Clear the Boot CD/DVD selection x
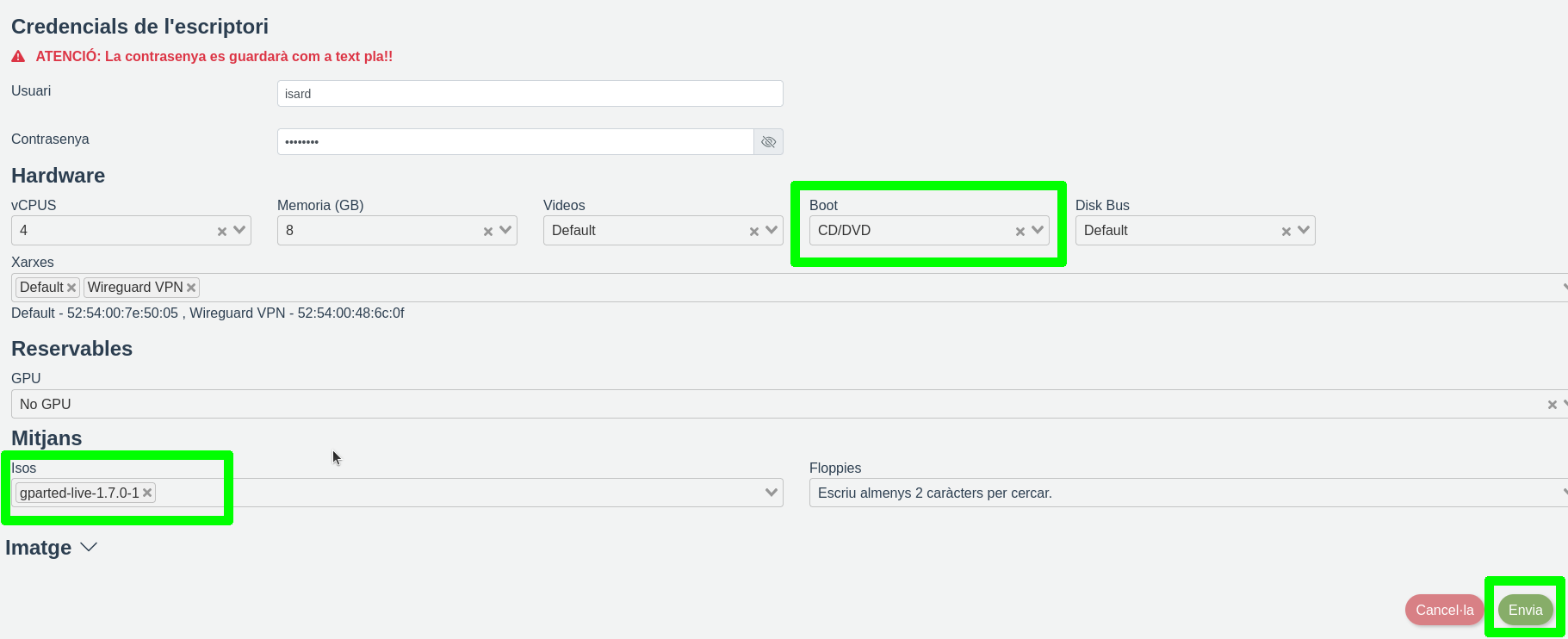The height and width of the screenshot is (639, 1568). (x=1020, y=232)
